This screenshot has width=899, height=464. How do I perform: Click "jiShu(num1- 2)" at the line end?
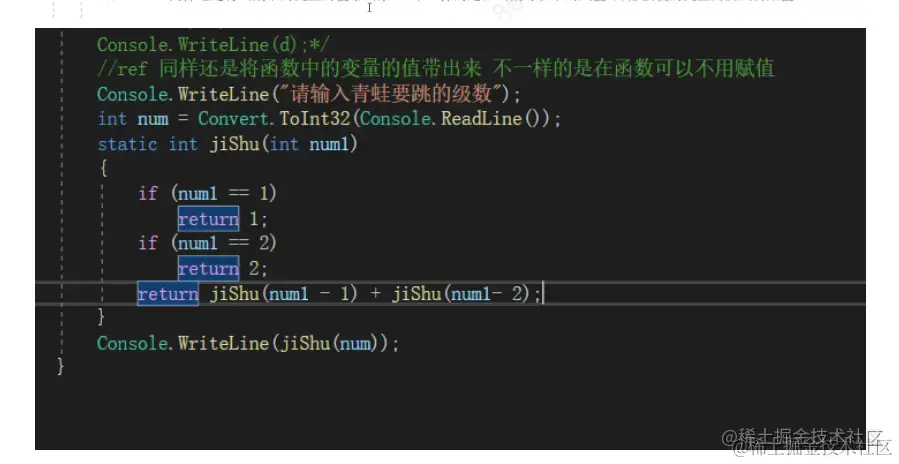(460, 294)
